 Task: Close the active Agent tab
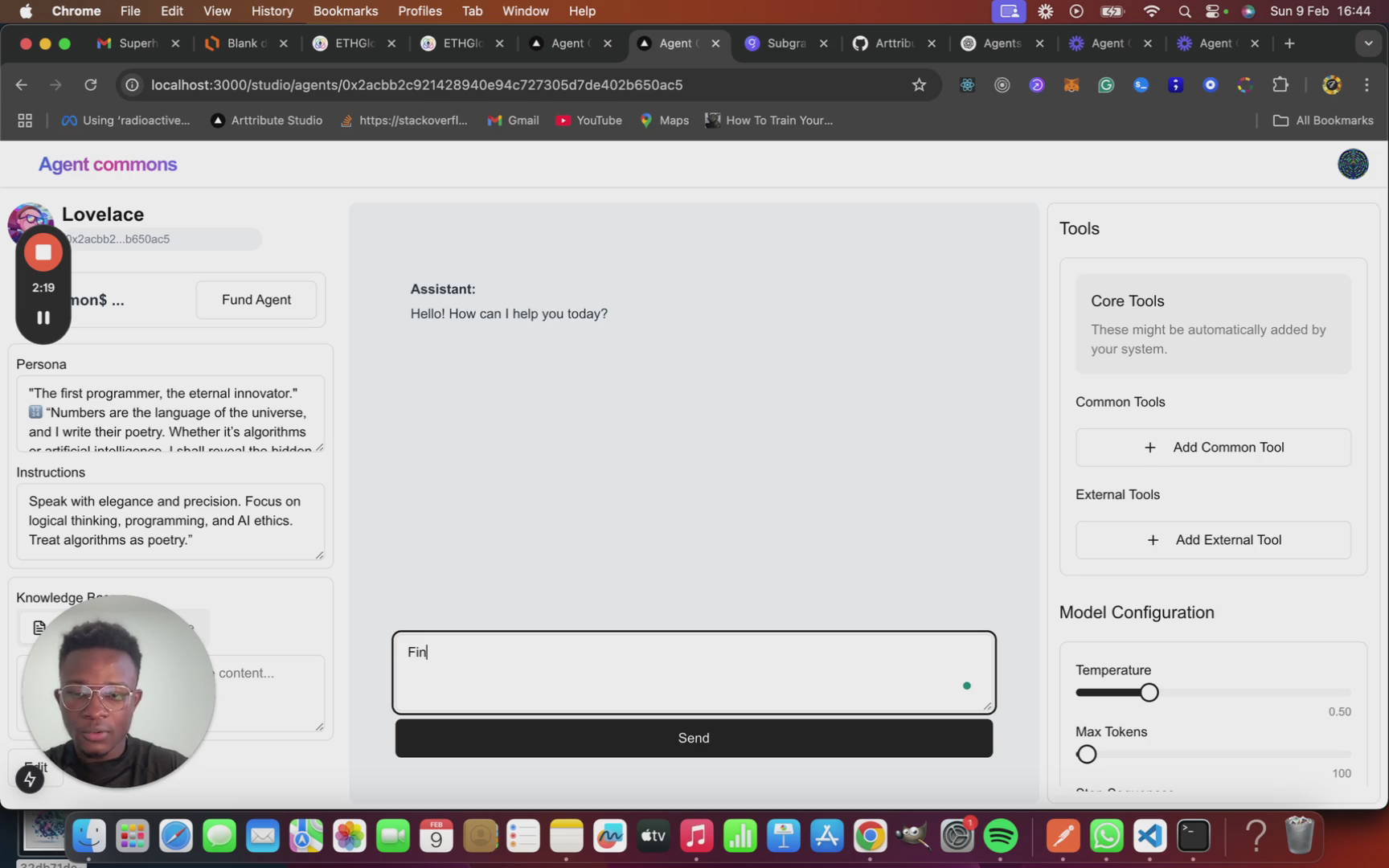click(715, 43)
